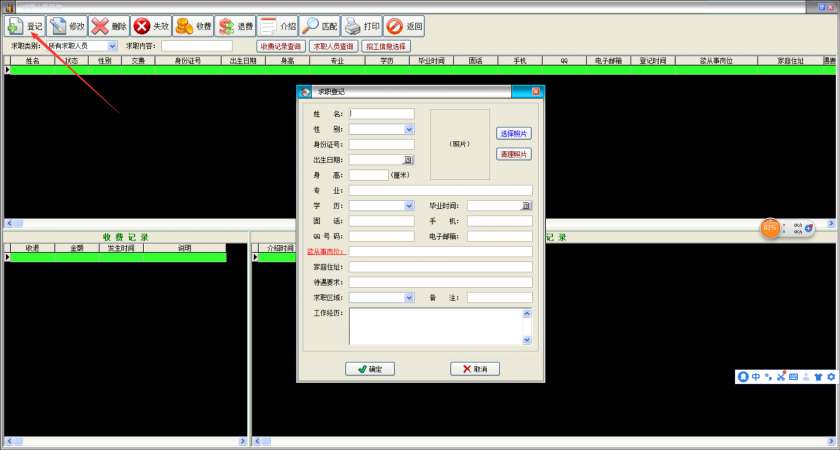Screen dimensions: 840x450
Task: Open the 求职类别 category combo box
Action: click(111, 46)
